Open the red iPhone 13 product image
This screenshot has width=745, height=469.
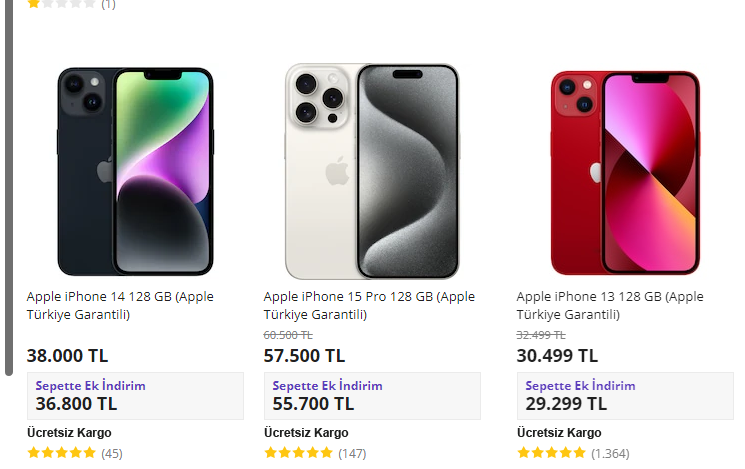pyautogui.click(x=625, y=171)
